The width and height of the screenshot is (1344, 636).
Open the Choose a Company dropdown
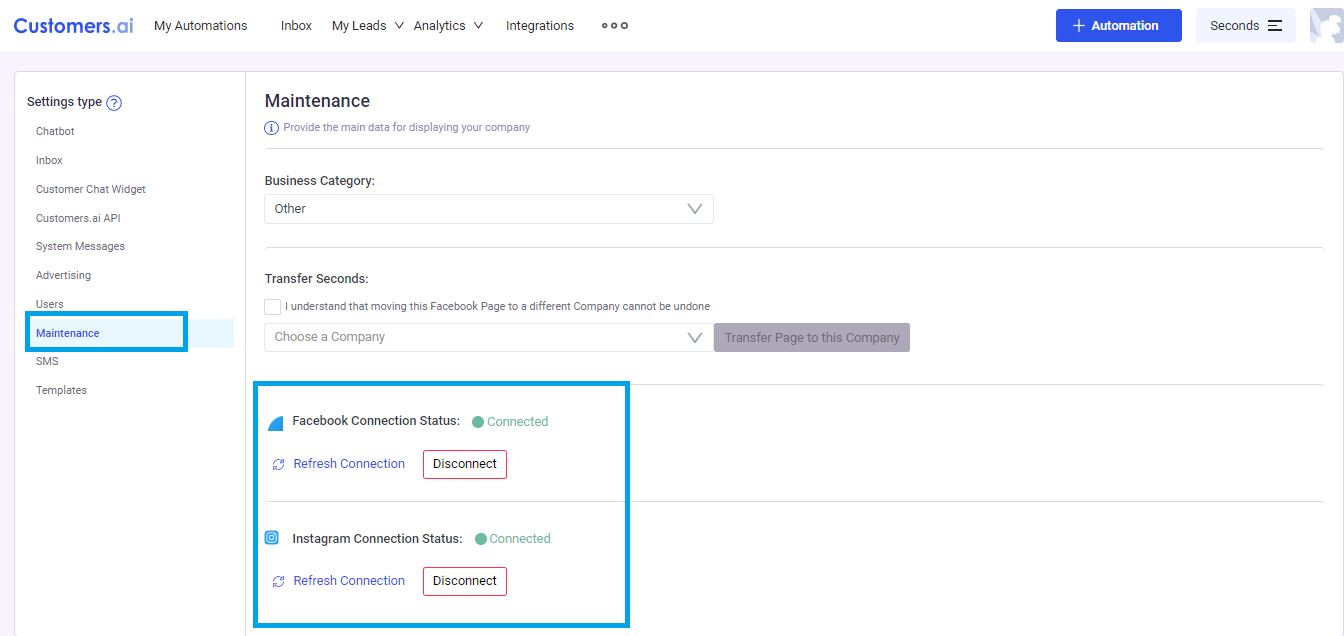tap(489, 337)
